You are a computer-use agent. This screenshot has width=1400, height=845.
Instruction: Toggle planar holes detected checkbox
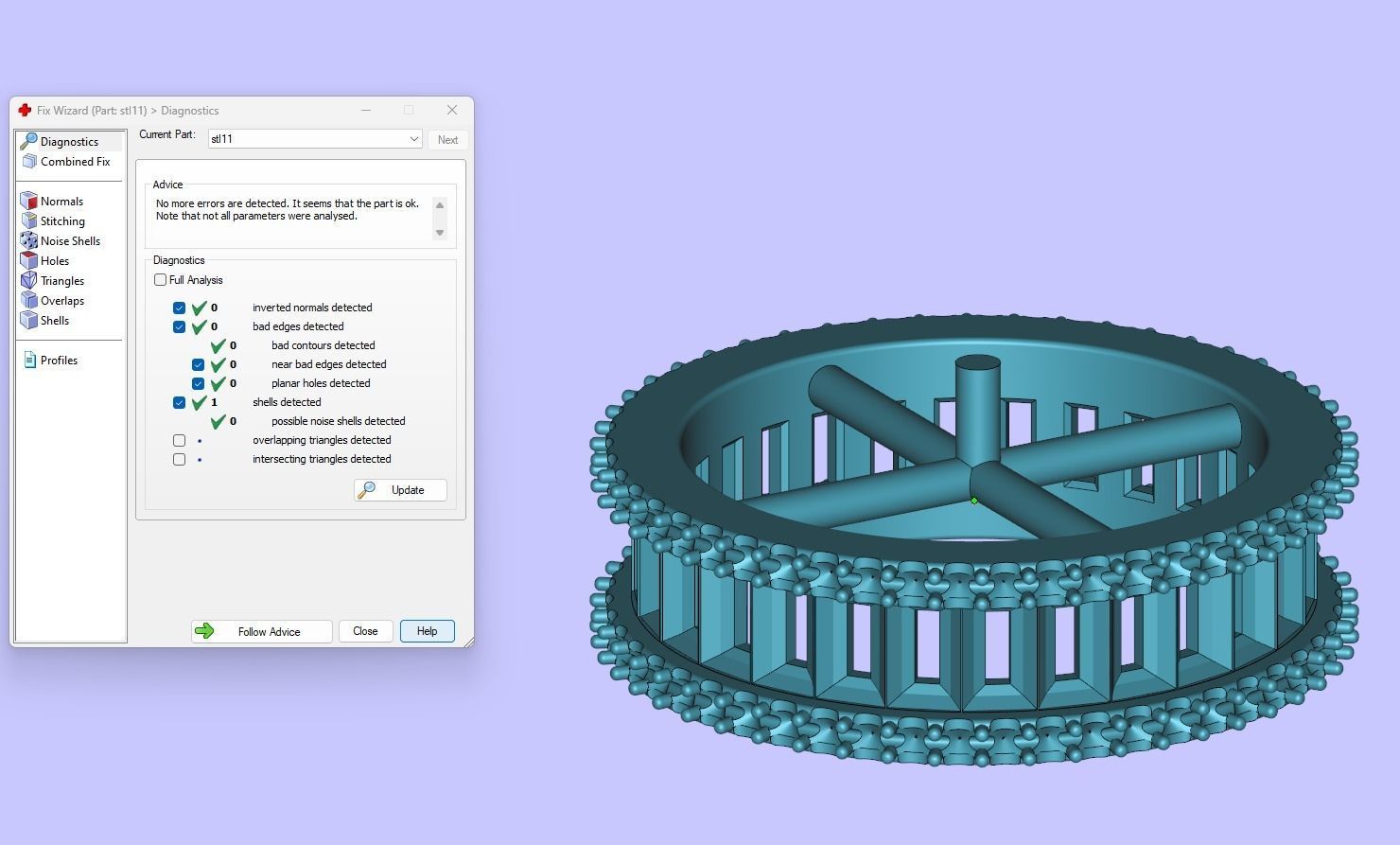pos(198,384)
